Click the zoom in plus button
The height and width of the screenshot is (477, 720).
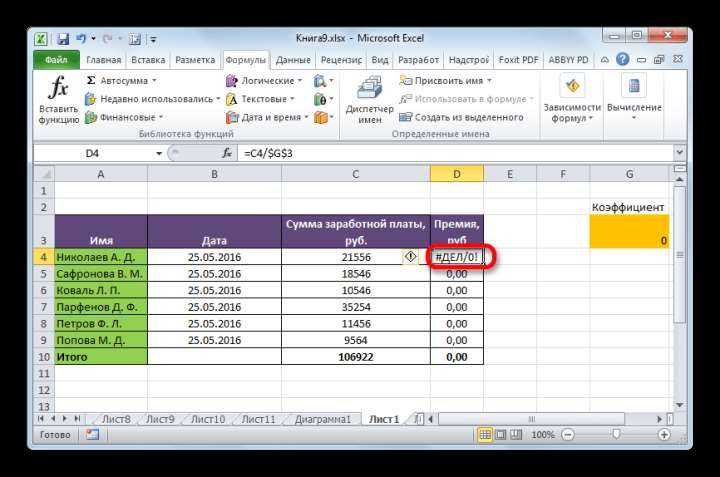tap(664, 434)
